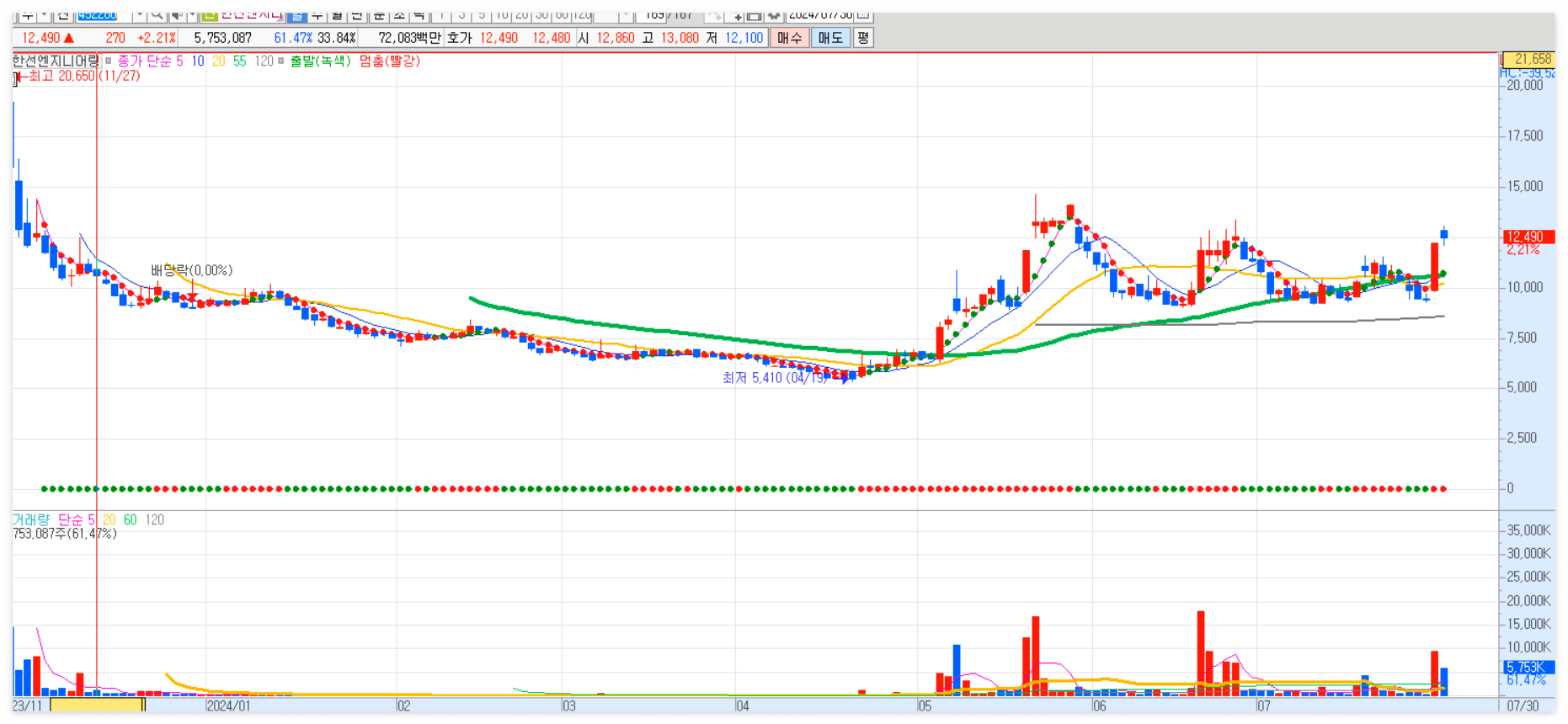Click the 거래량 volume panel label
This screenshot has width=1568, height=724.
[x=31, y=519]
